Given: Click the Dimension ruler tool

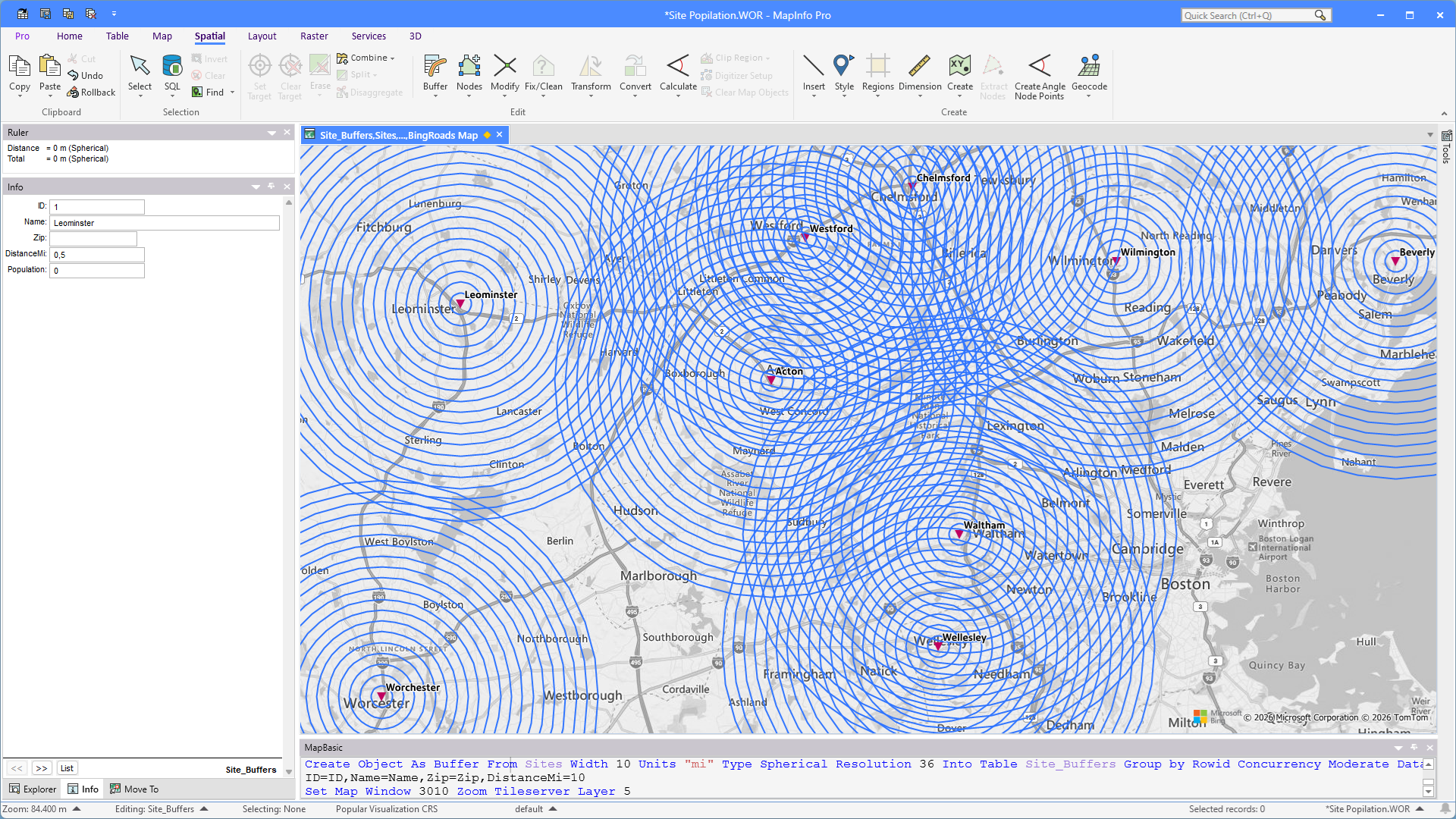Looking at the screenshot, I should [919, 67].
